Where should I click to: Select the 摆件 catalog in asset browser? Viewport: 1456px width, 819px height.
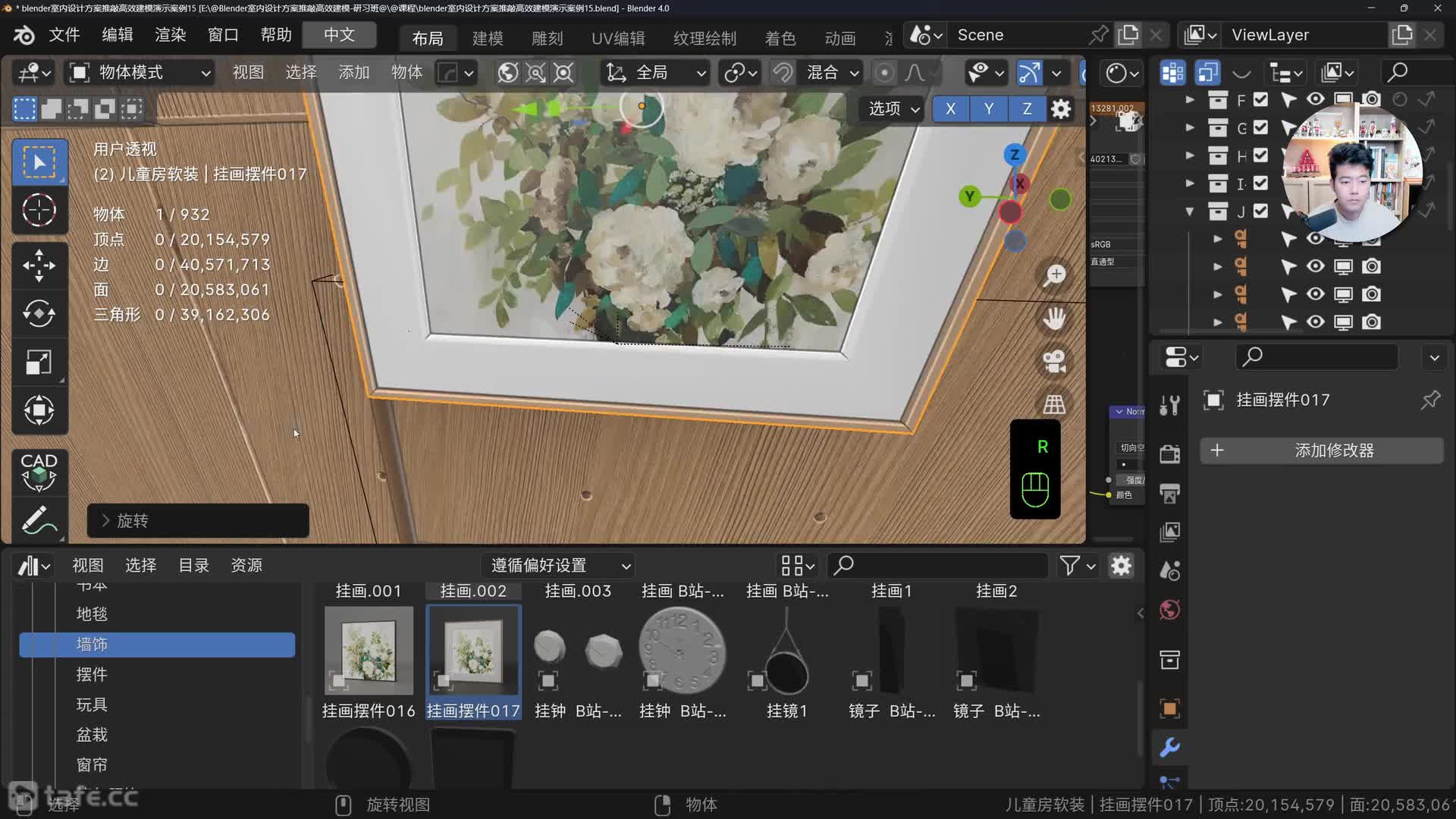point(92,674)
